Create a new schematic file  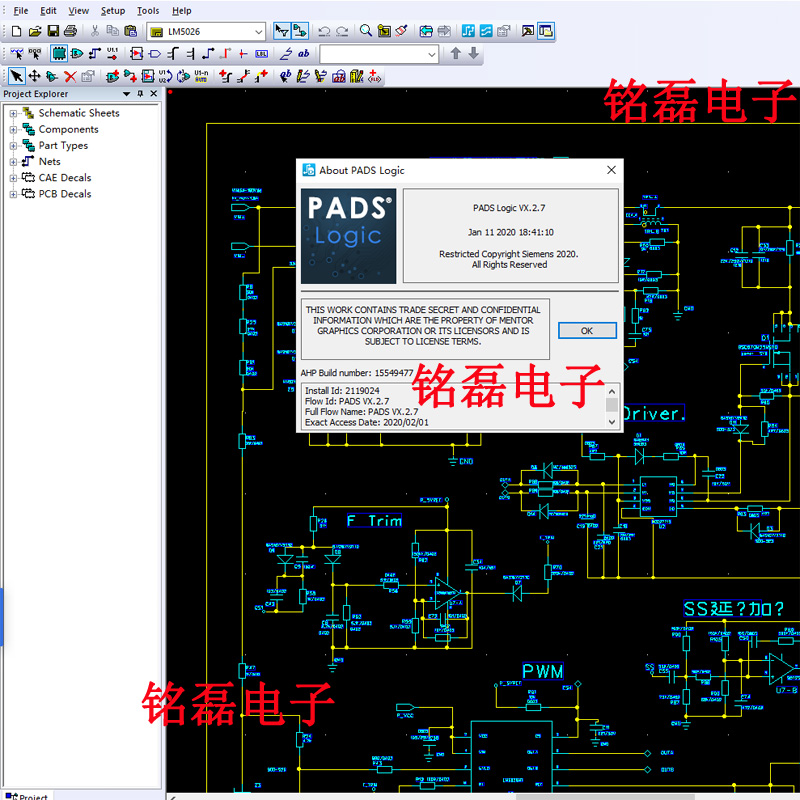pos(16,32)
